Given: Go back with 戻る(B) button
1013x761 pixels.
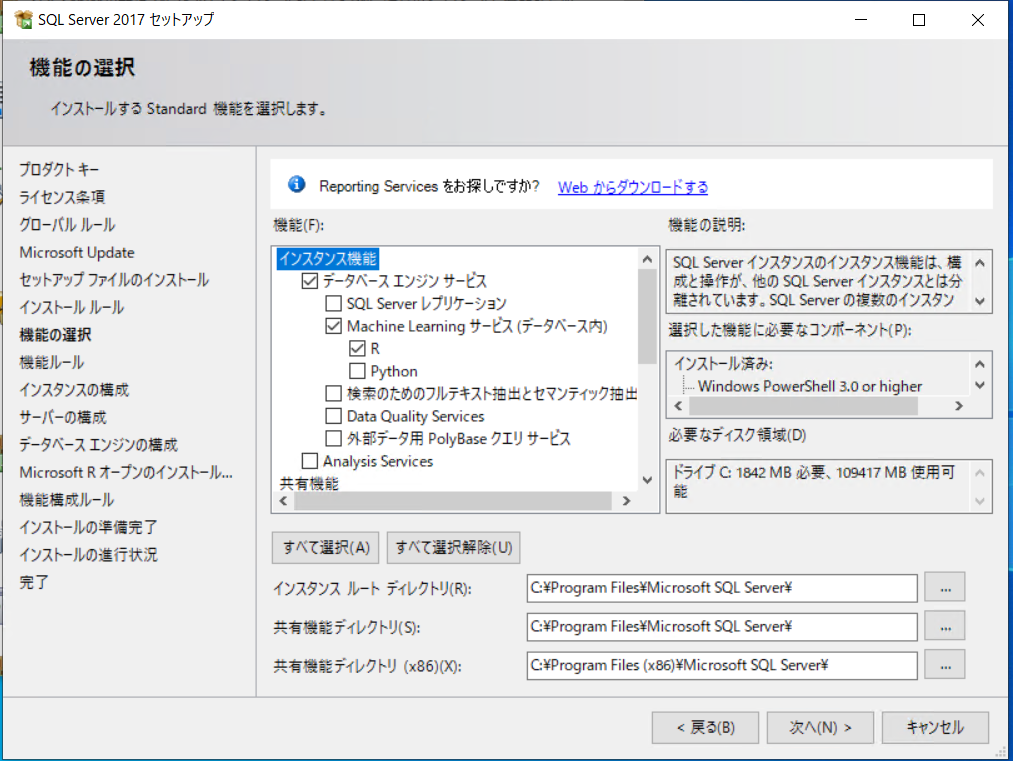Looking at the screenshot, I should [x=705, y=727].
